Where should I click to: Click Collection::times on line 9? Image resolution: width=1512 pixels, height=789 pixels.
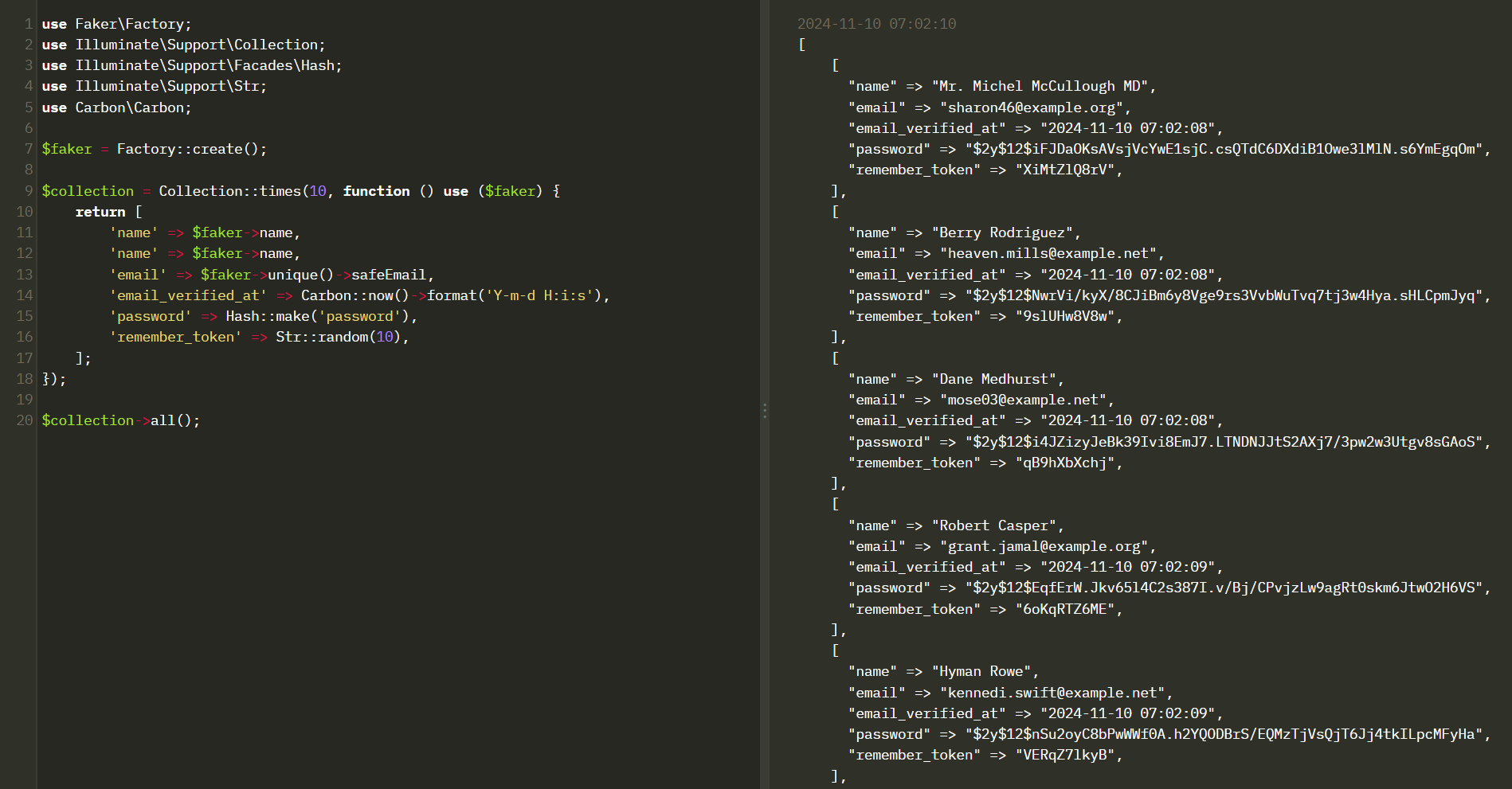(229, 191)
